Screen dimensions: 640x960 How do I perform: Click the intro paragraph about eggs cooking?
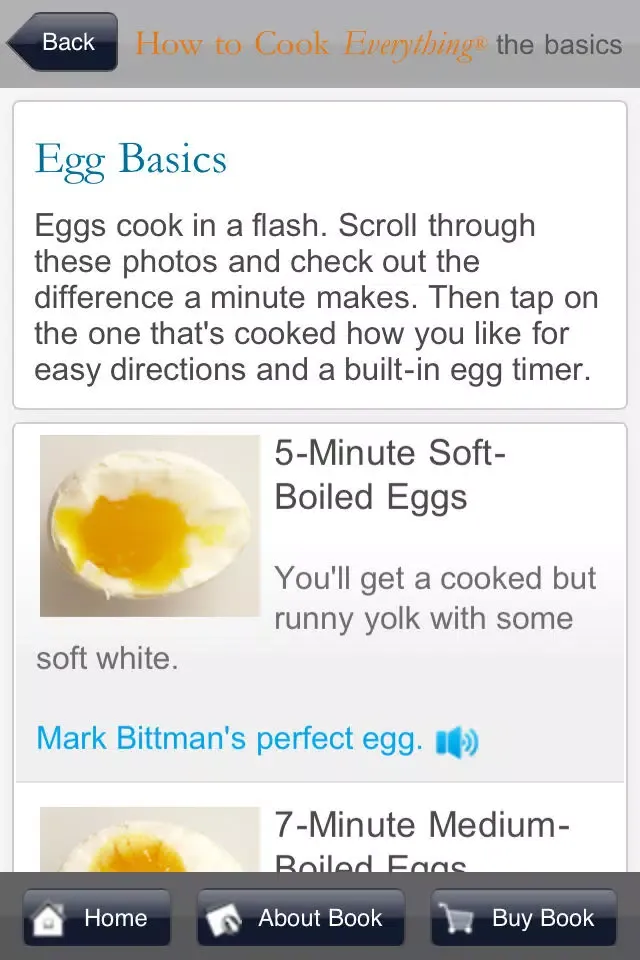[315, 297]
